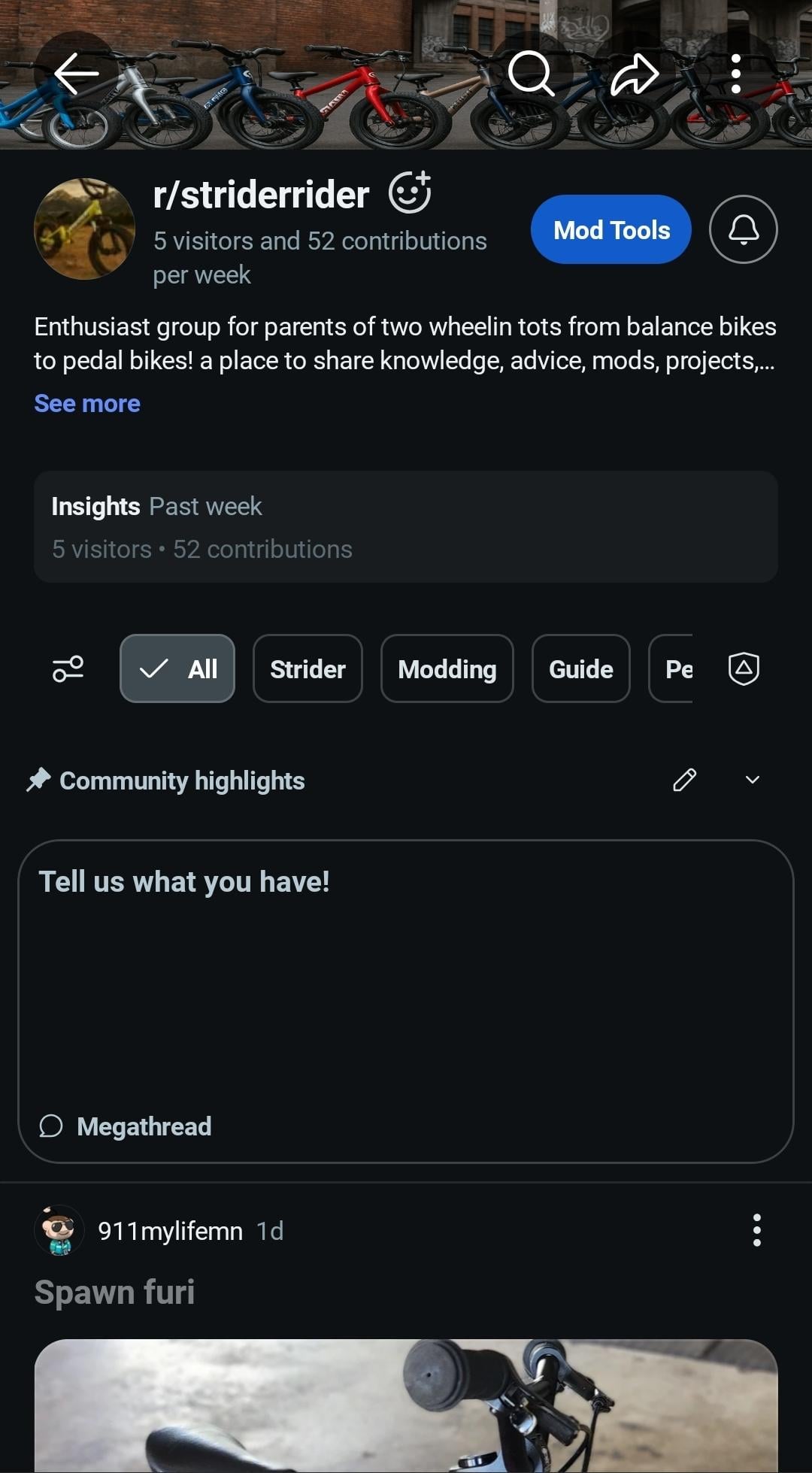Tap the community status emoji icon
812x1473 pixels.
(410, 192)
